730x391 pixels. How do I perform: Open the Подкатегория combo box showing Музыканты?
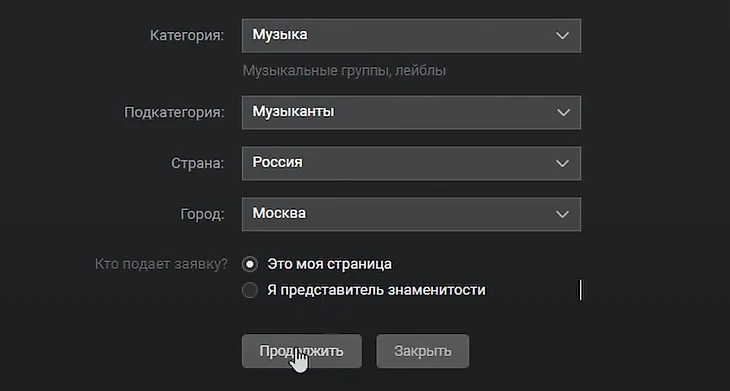(411, 113)
